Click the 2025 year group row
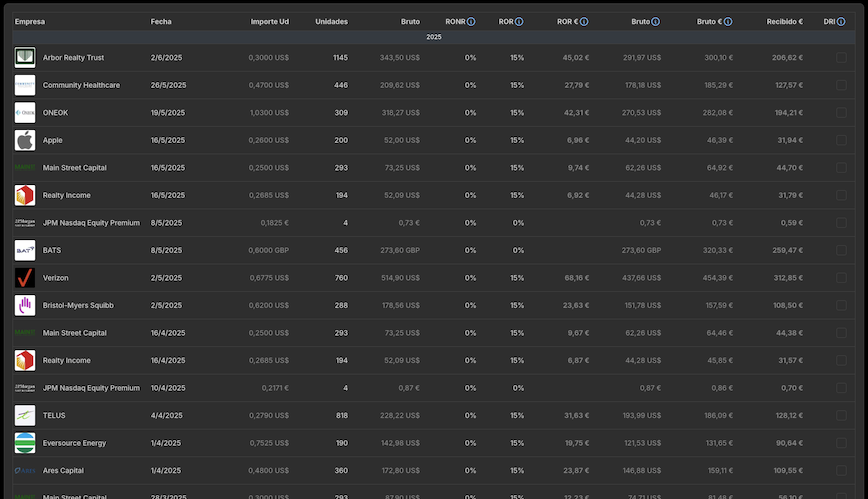This screenshot has width=868, height=499. pyautogui.click(x=434, y=37)
